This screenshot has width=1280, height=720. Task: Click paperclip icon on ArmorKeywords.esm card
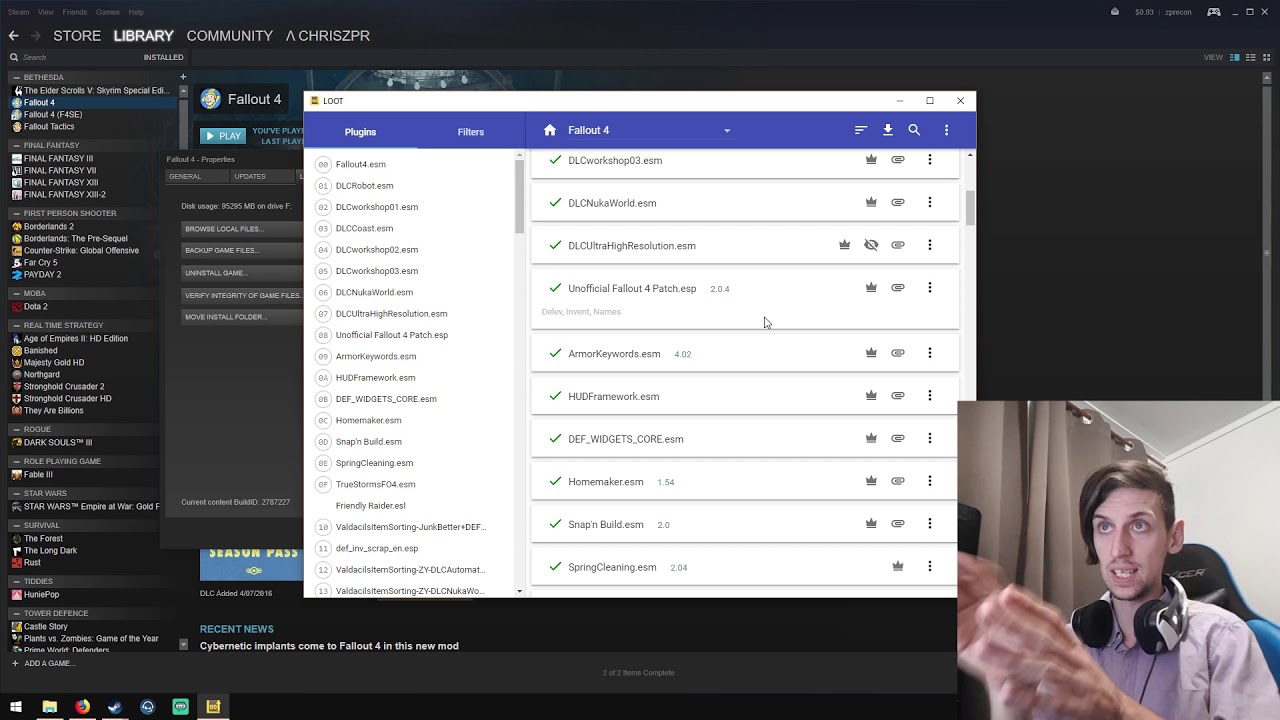coord(898,353)
